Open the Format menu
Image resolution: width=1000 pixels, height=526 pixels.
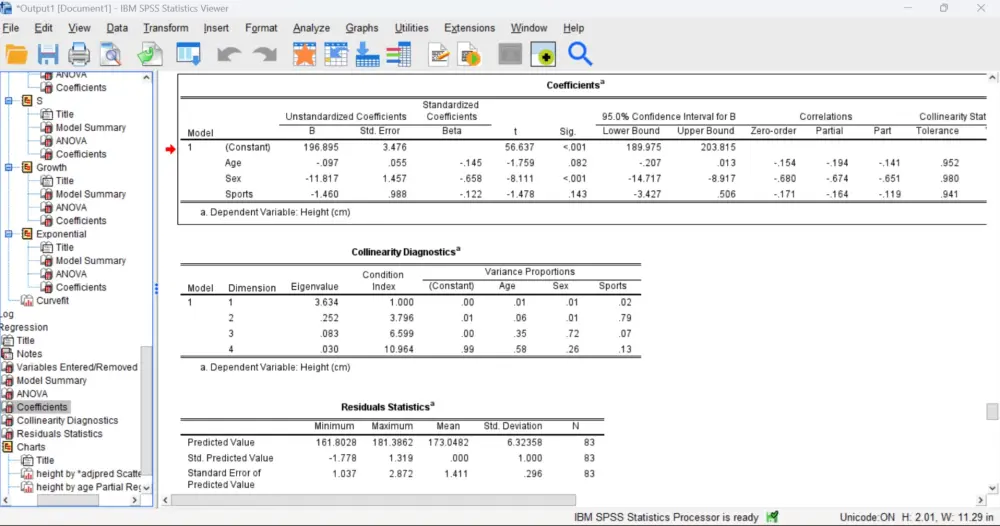pyautogui.click(x=261, y=28)
